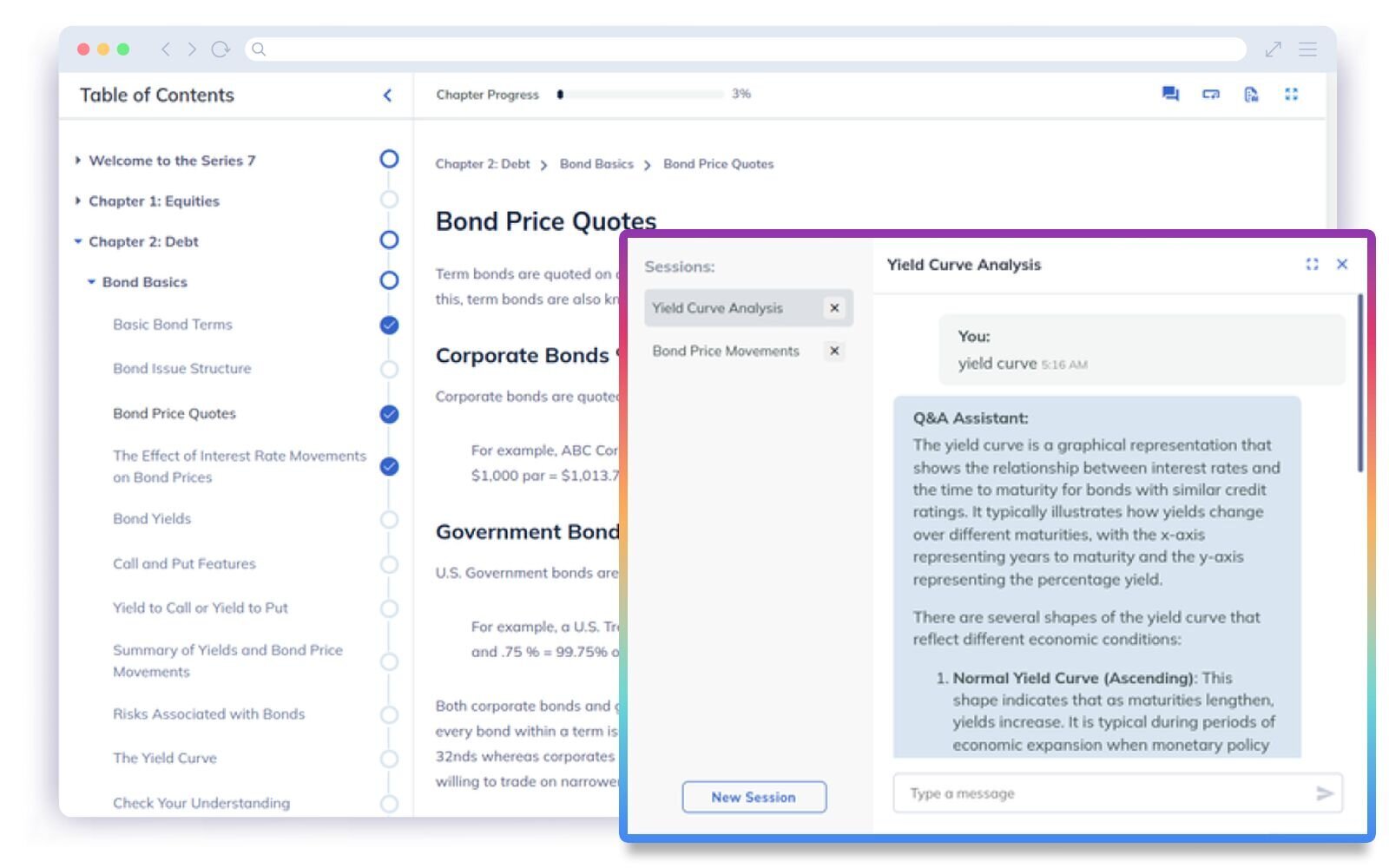
Task: Click the send message arrow icon
Action: (x=1324, y=793)
